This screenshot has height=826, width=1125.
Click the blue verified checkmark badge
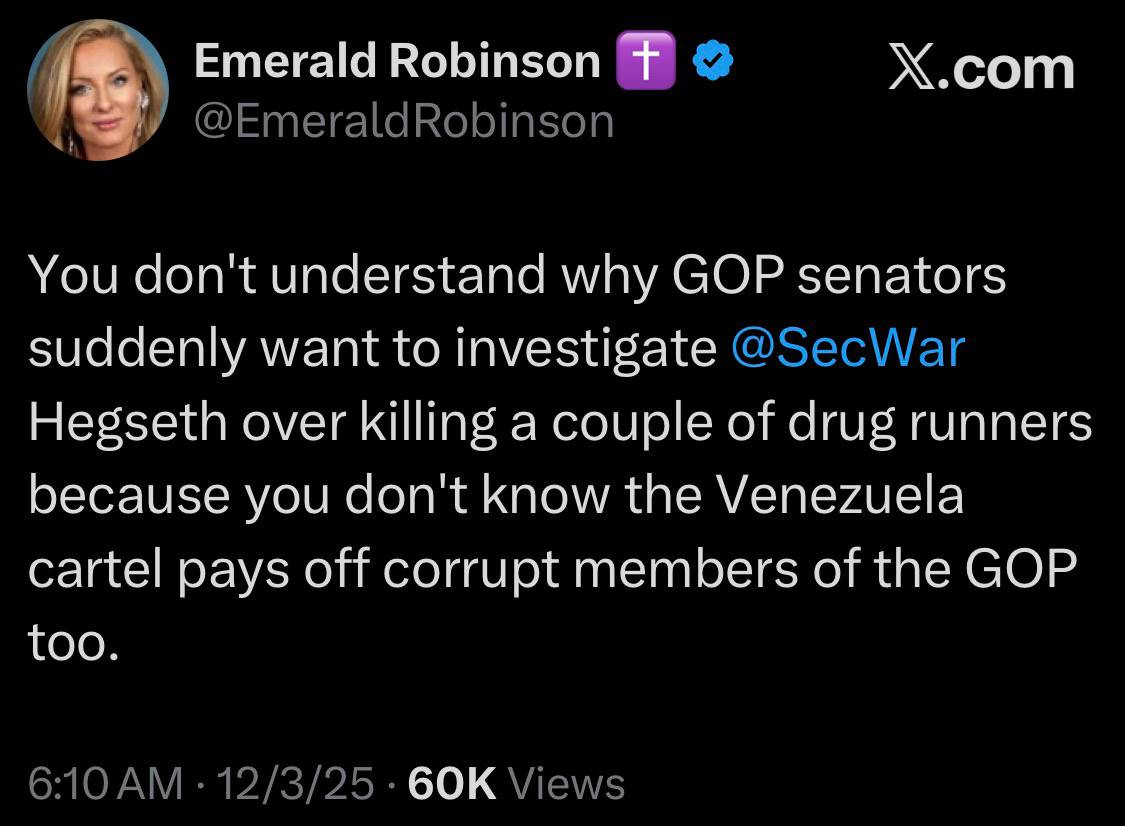pos(714,63)
